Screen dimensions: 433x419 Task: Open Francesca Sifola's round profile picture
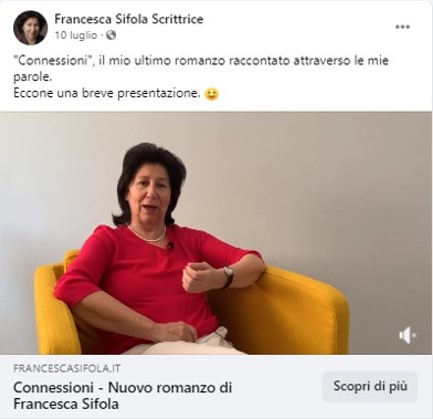coord(30,28)
